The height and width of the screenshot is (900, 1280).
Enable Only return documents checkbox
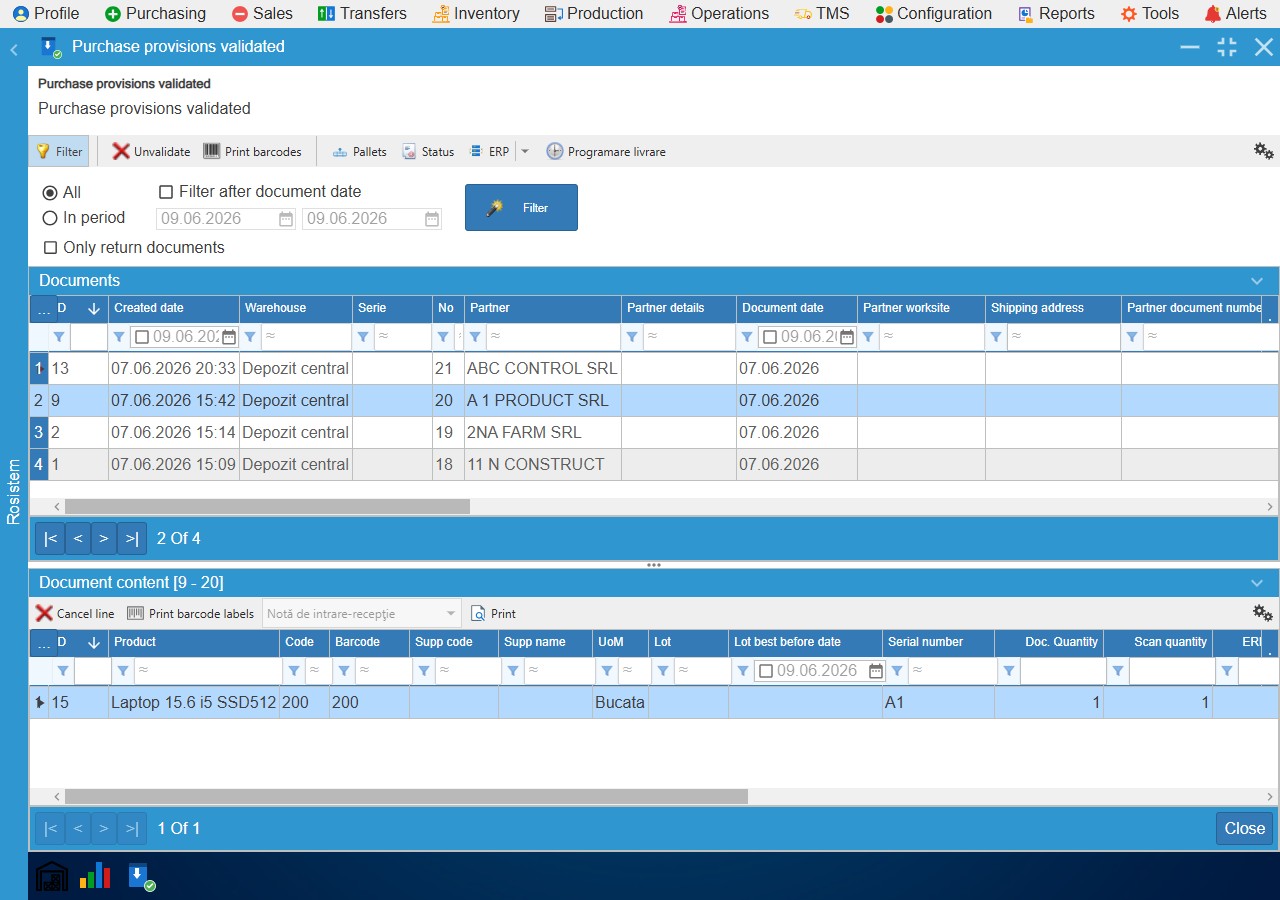[50, 247]
